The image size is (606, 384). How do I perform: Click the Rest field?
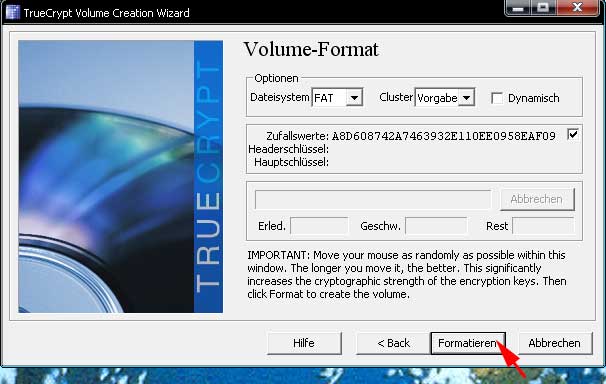pos(543,226)
